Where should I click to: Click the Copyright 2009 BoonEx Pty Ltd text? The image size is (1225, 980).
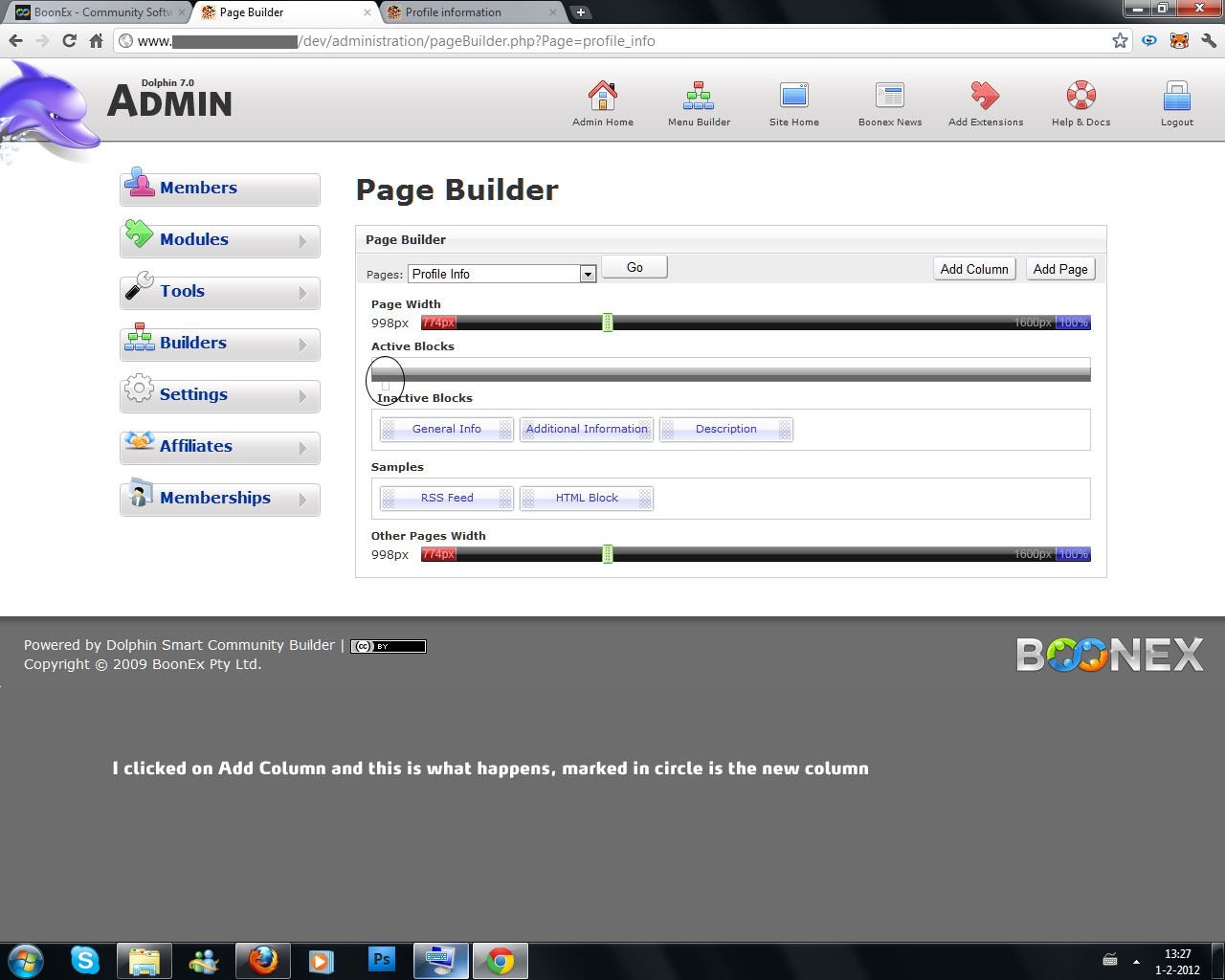click(x=143, y=664)
